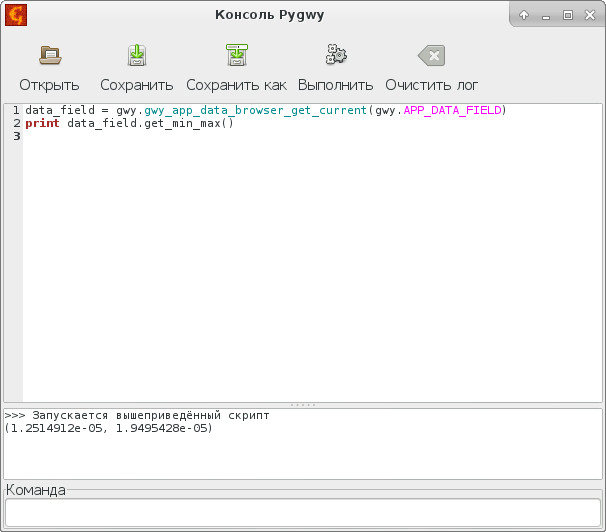
Task: Click the print keyword on line 2
Action: tap(42, 124)
